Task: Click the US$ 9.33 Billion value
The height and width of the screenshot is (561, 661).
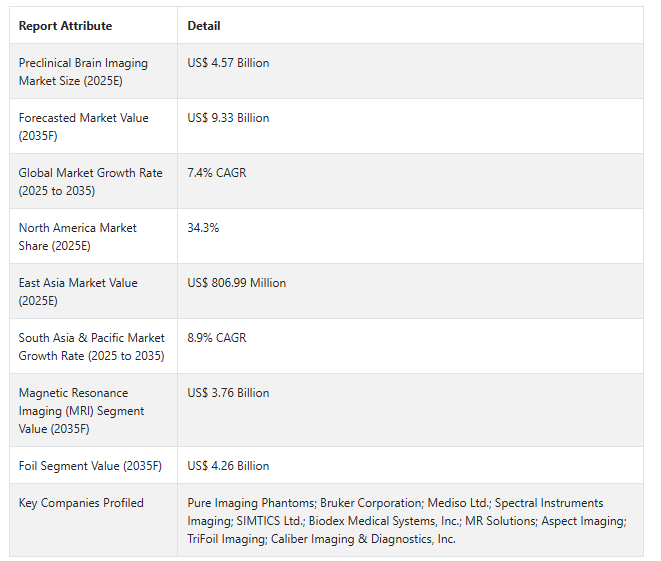Action: tap(228, 118)
